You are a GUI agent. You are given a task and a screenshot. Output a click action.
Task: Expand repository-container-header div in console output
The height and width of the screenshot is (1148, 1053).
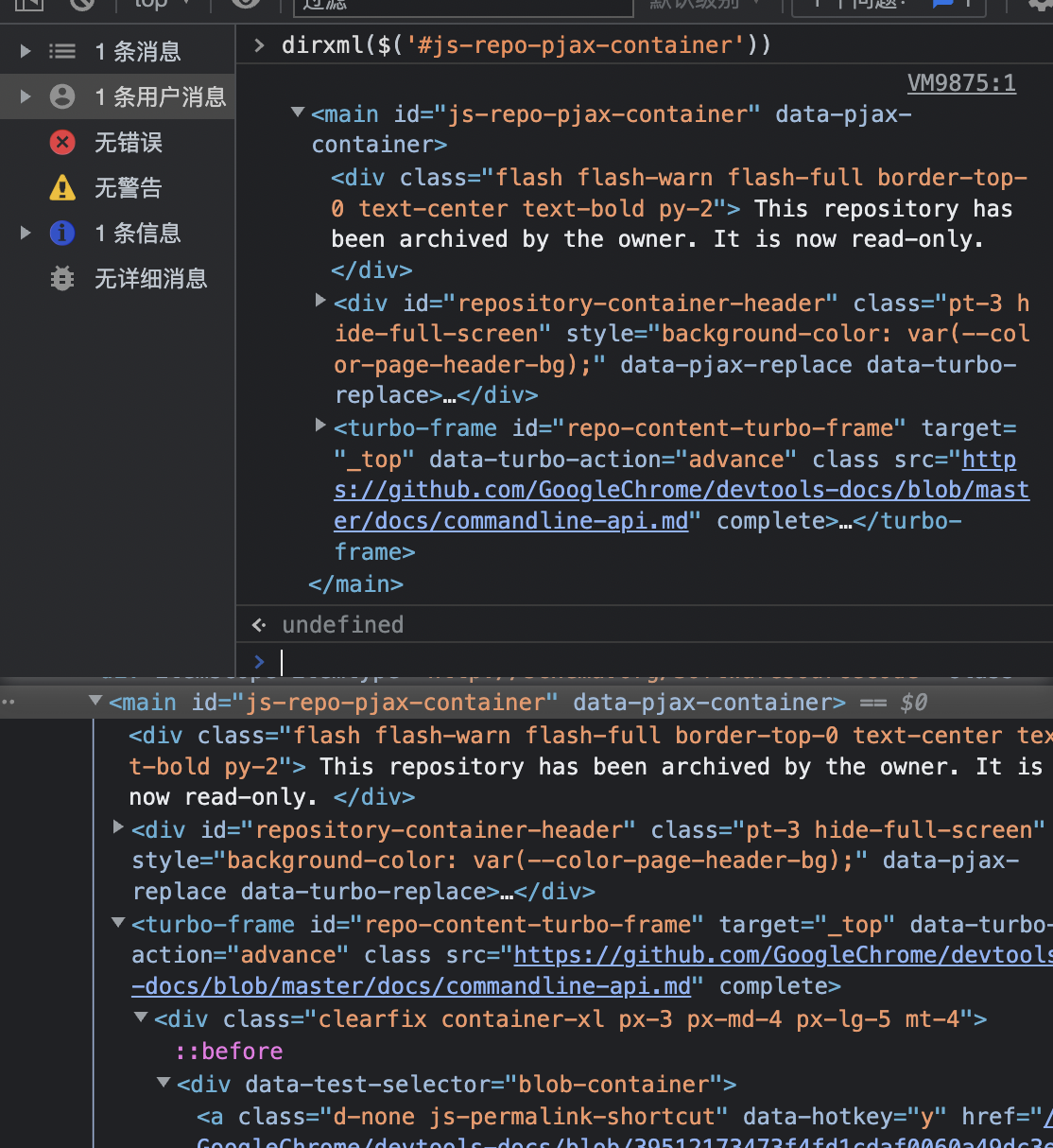pyautogui.click(x=320, y=301)
